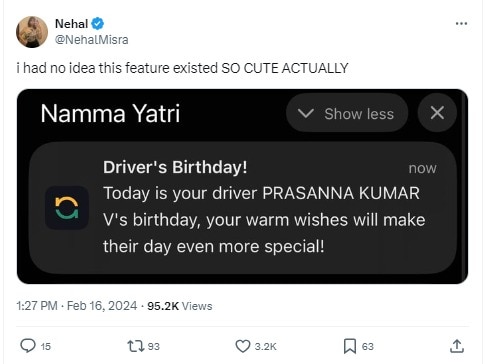Open Nehal's profile picture
Viewport: 486px width, 364px height.
pyautogui.click(x=32, y=32)
